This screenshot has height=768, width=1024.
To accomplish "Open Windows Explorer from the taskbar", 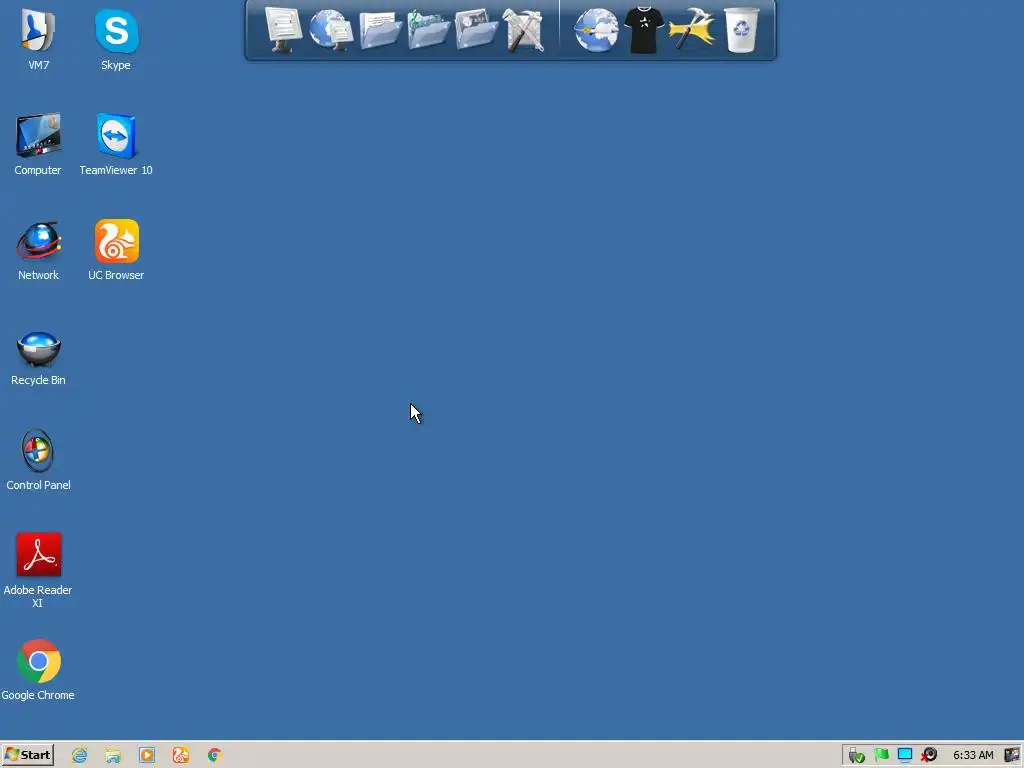I will click(x=113, y=755).
